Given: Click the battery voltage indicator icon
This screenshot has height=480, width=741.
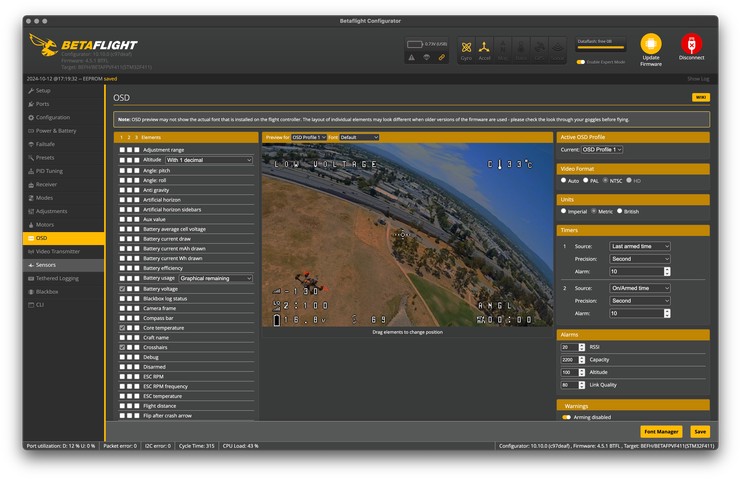Looking at the screenshot, I should [414, 44].
